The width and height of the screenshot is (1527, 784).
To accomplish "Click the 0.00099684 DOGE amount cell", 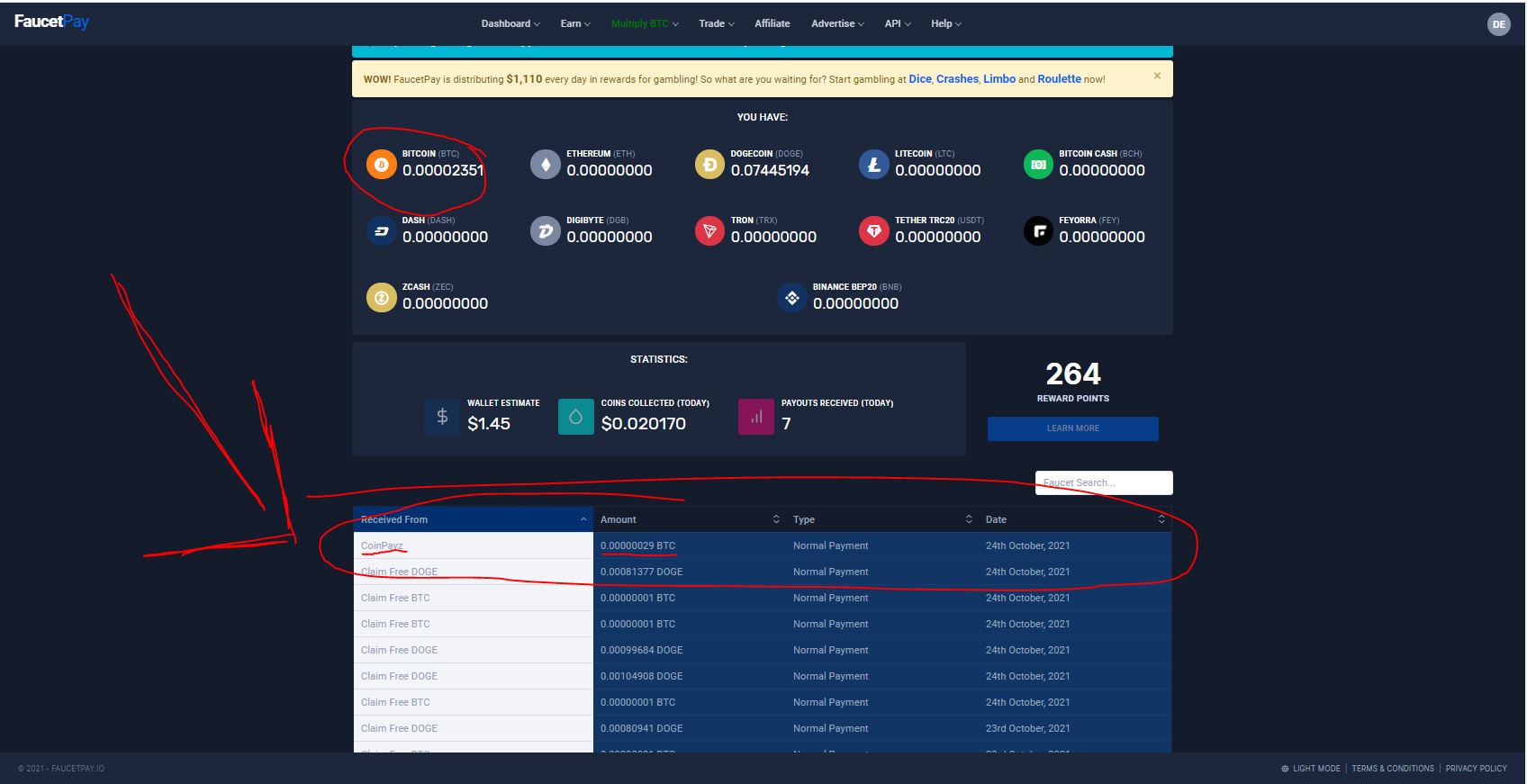I will click(690, 650).
